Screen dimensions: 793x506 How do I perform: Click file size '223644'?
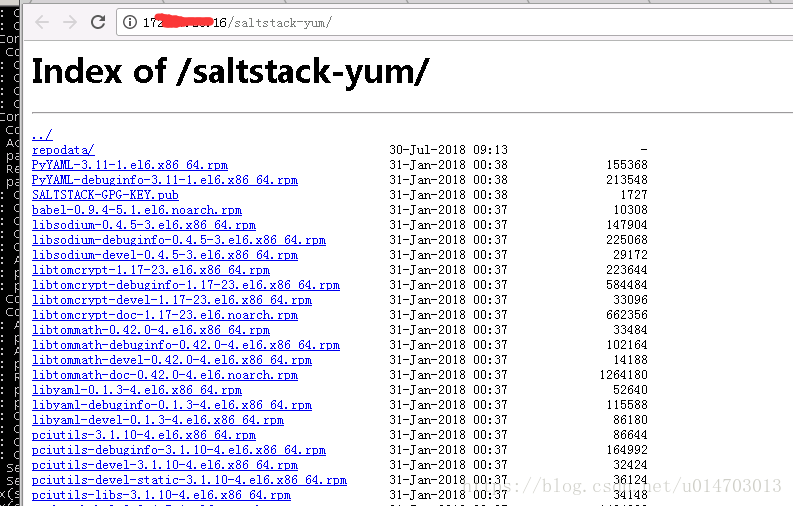(627, 270)
